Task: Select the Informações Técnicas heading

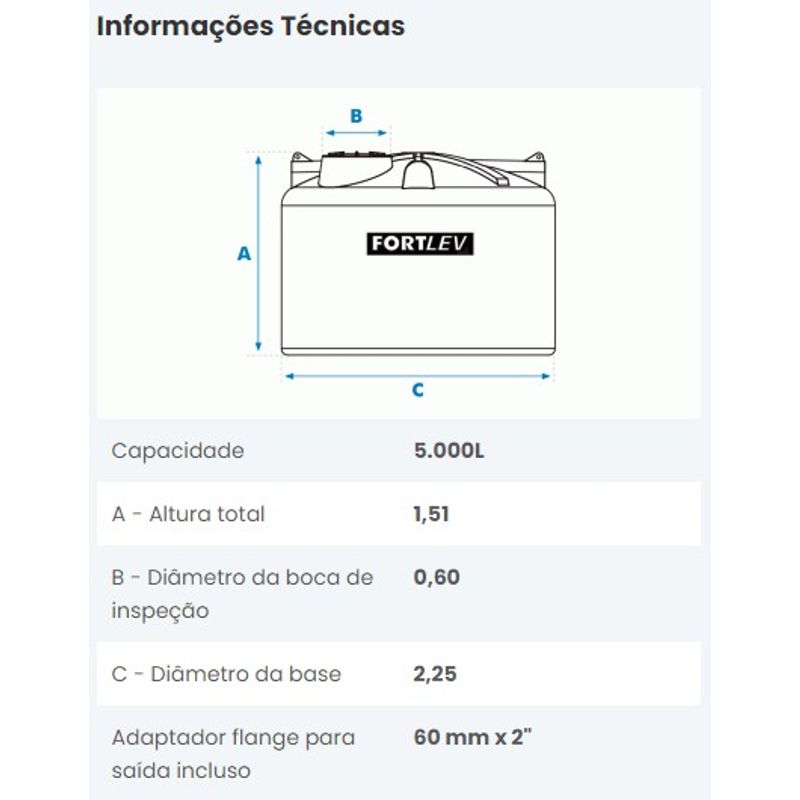Action: click(x=251, y=26)
